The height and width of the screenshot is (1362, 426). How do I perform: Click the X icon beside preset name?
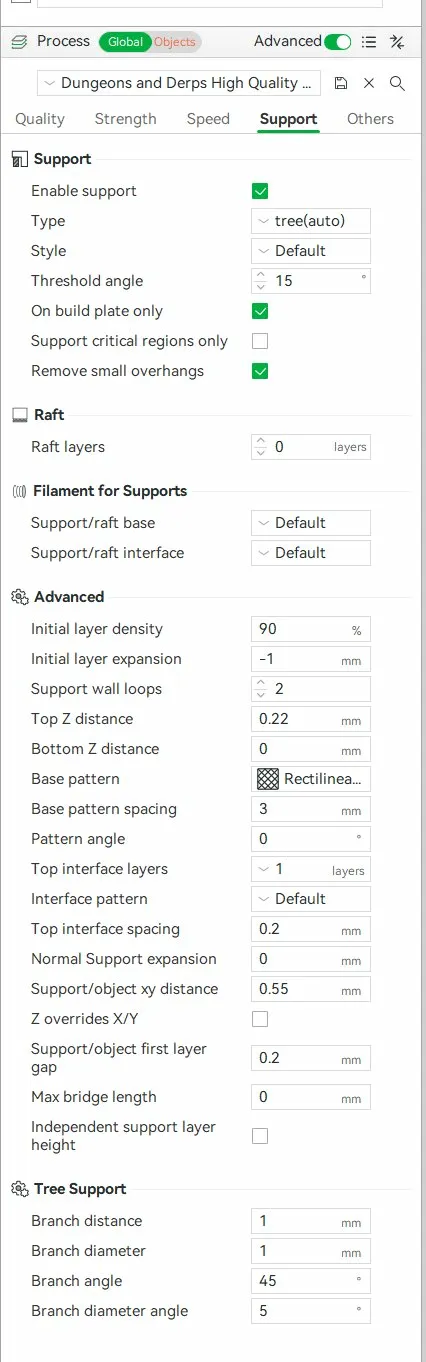(x=369, y=83)
